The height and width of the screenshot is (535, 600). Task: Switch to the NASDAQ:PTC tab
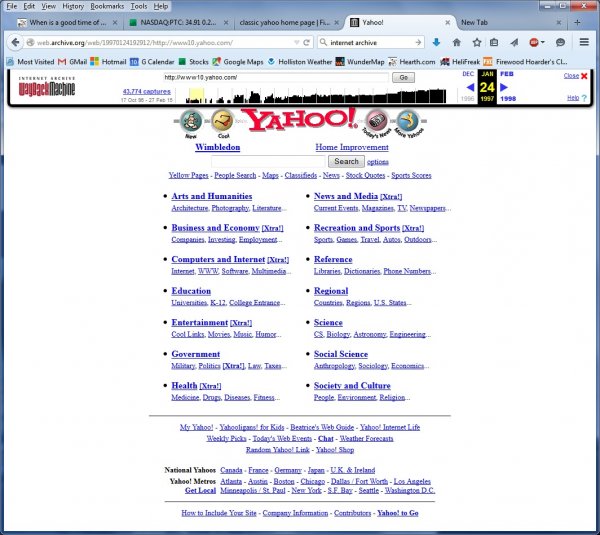178,23
